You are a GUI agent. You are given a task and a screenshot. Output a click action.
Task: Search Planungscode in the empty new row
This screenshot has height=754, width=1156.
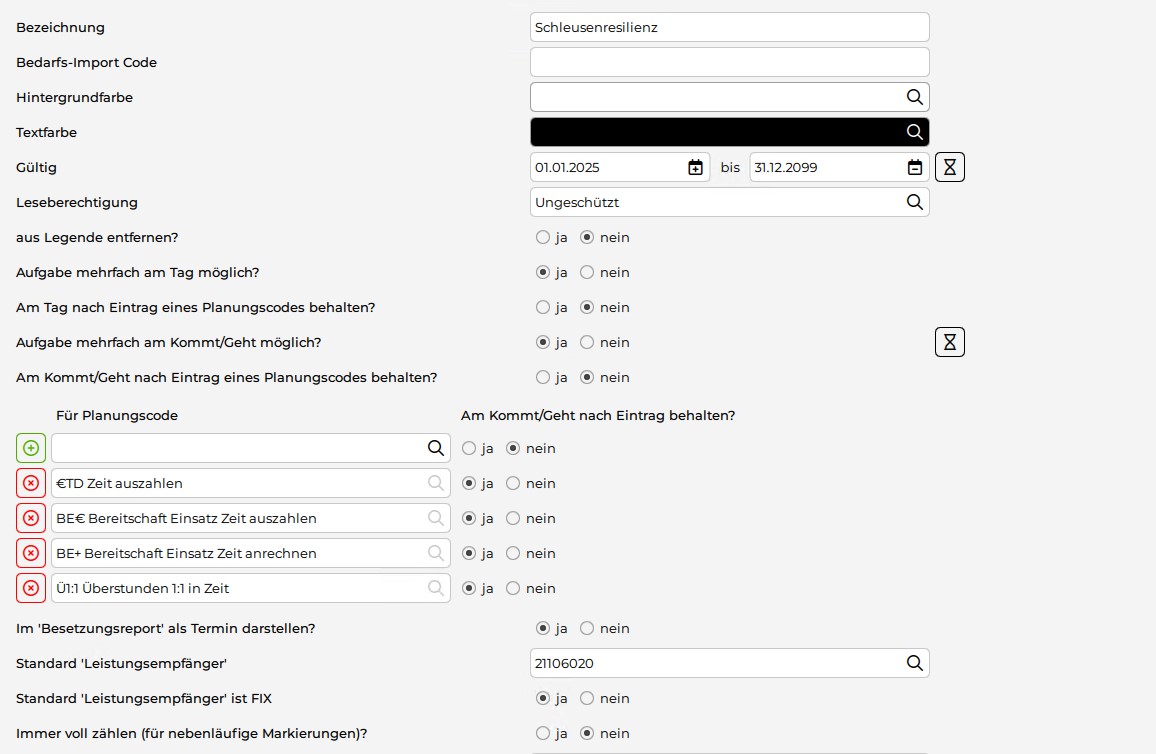pos(436,448)
